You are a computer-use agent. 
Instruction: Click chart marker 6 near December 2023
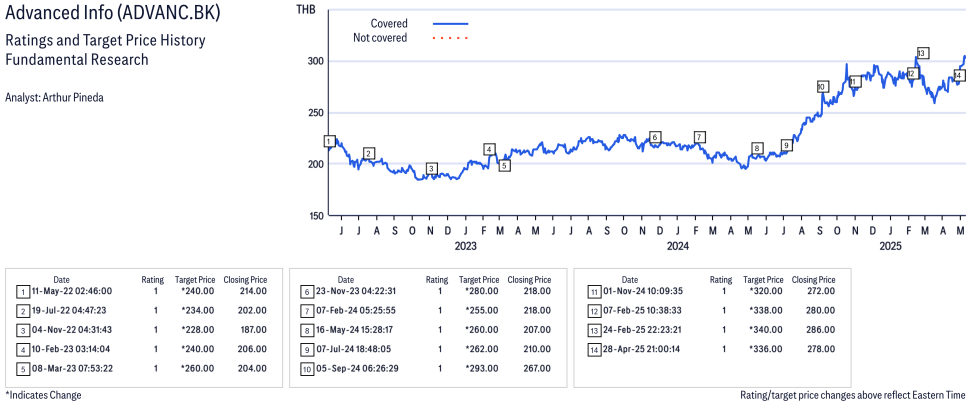(x=654, y=138)
